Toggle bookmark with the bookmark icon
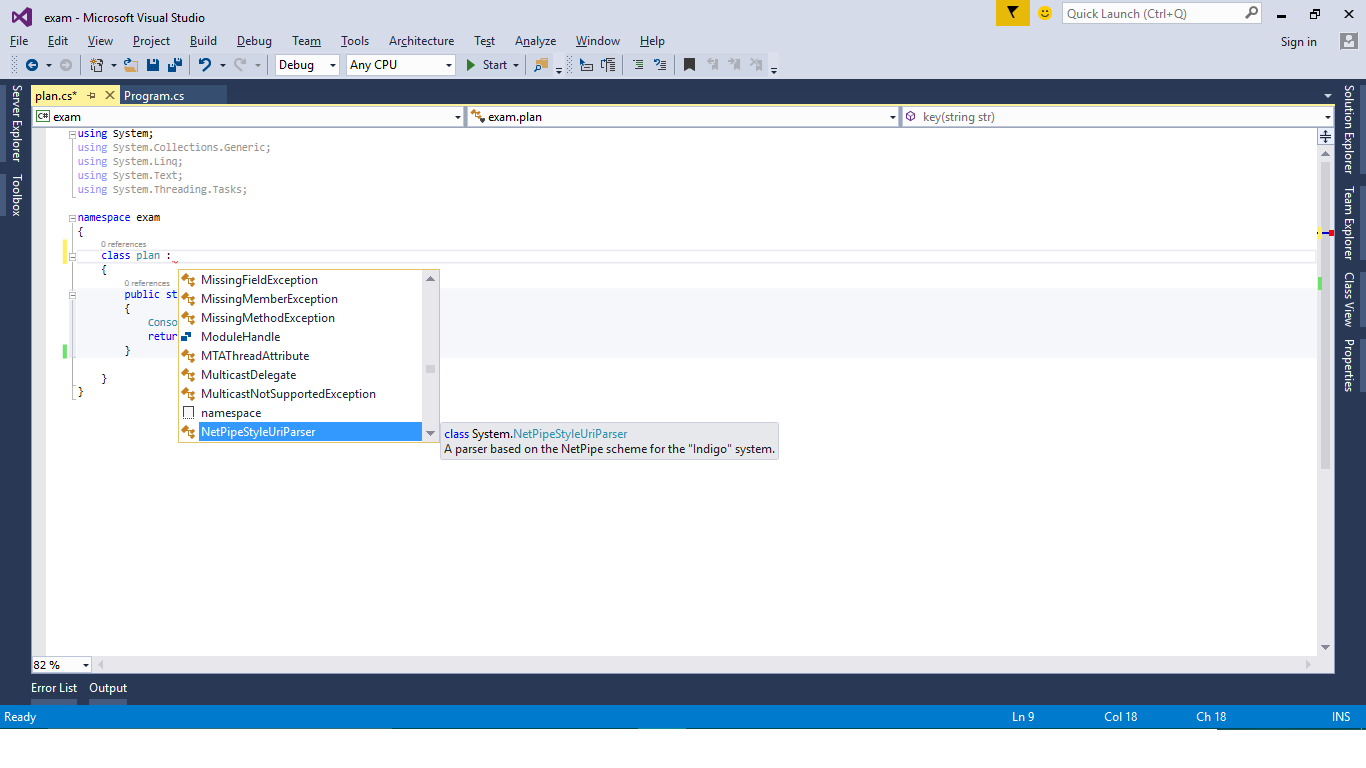The image size is (1366, 768). (689, 65)
